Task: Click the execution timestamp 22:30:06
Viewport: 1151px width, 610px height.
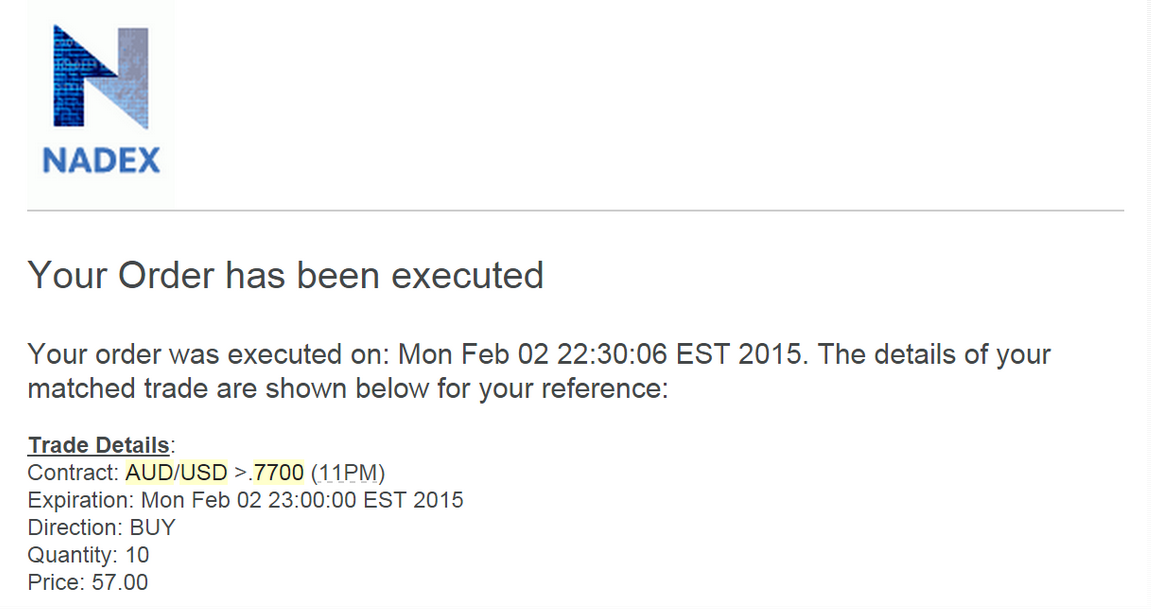Action: click(612, 355)
